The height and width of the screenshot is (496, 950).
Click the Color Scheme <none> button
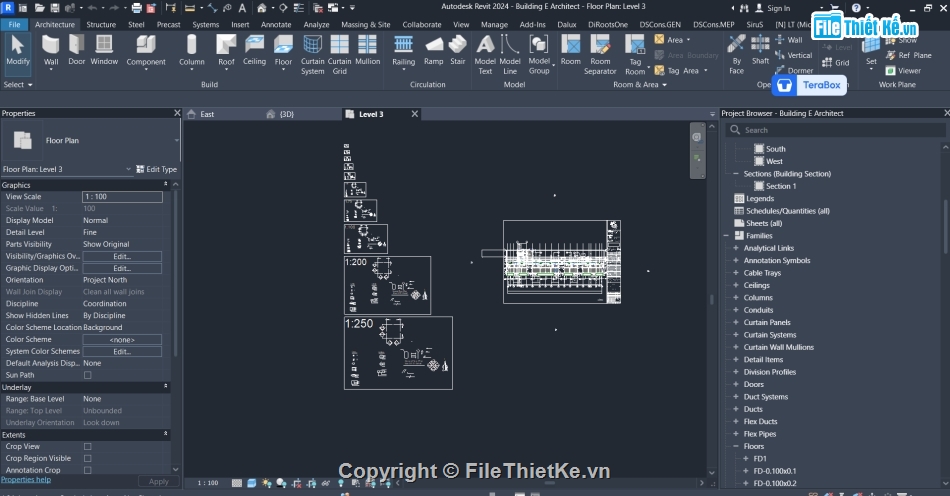click(122, 340)
